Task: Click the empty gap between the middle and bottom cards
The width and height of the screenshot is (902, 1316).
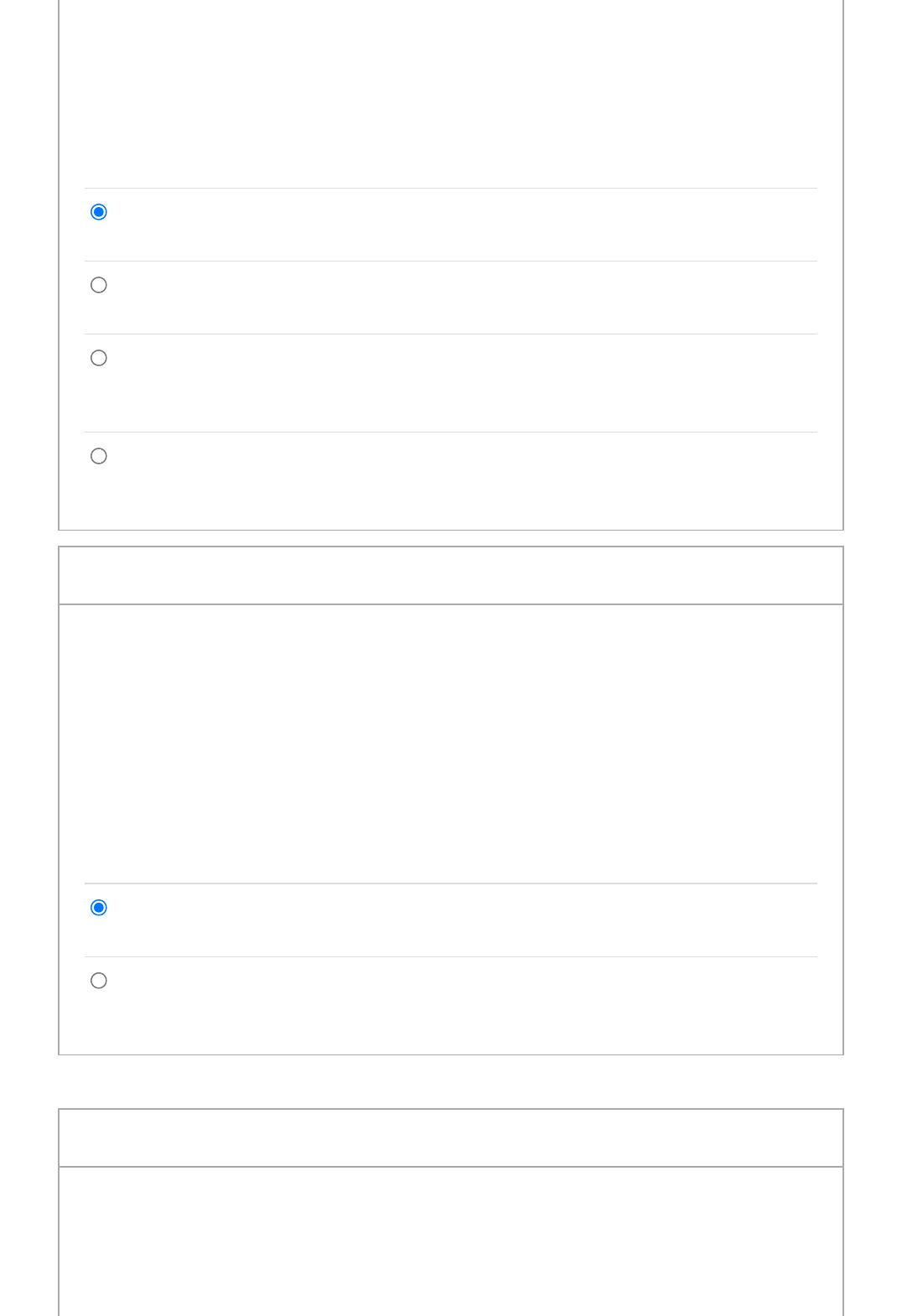Action: coord(451,1081)
